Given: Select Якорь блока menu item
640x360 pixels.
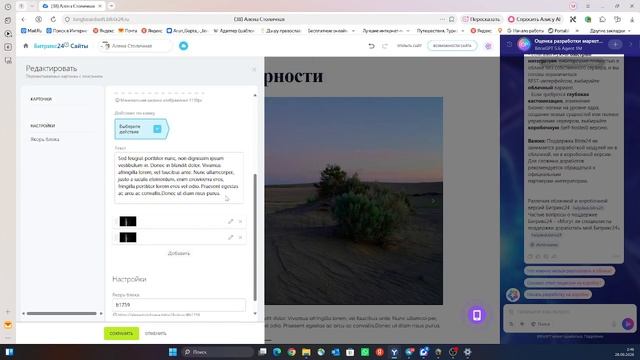Looking at the screenshot, I should click(45, 139).
